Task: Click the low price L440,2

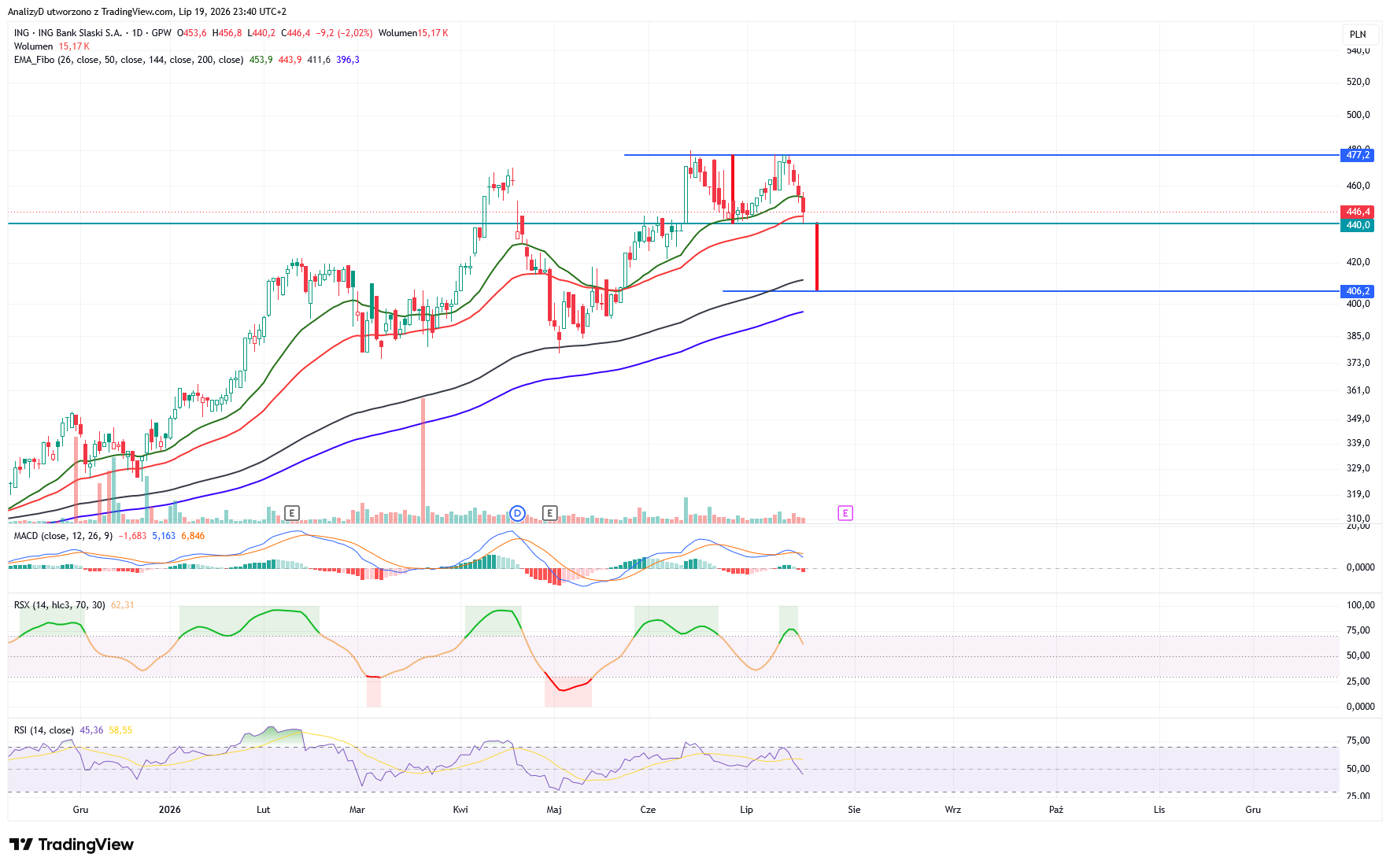Action: click(261, 33)
